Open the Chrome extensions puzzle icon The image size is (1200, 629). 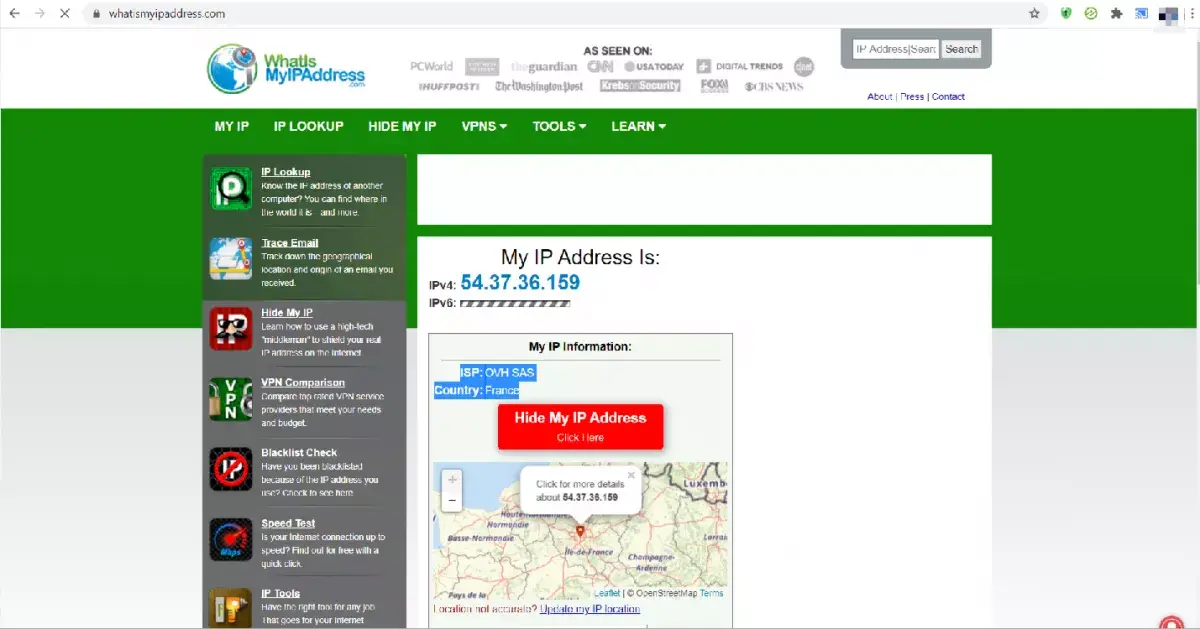click(1117, 14)
